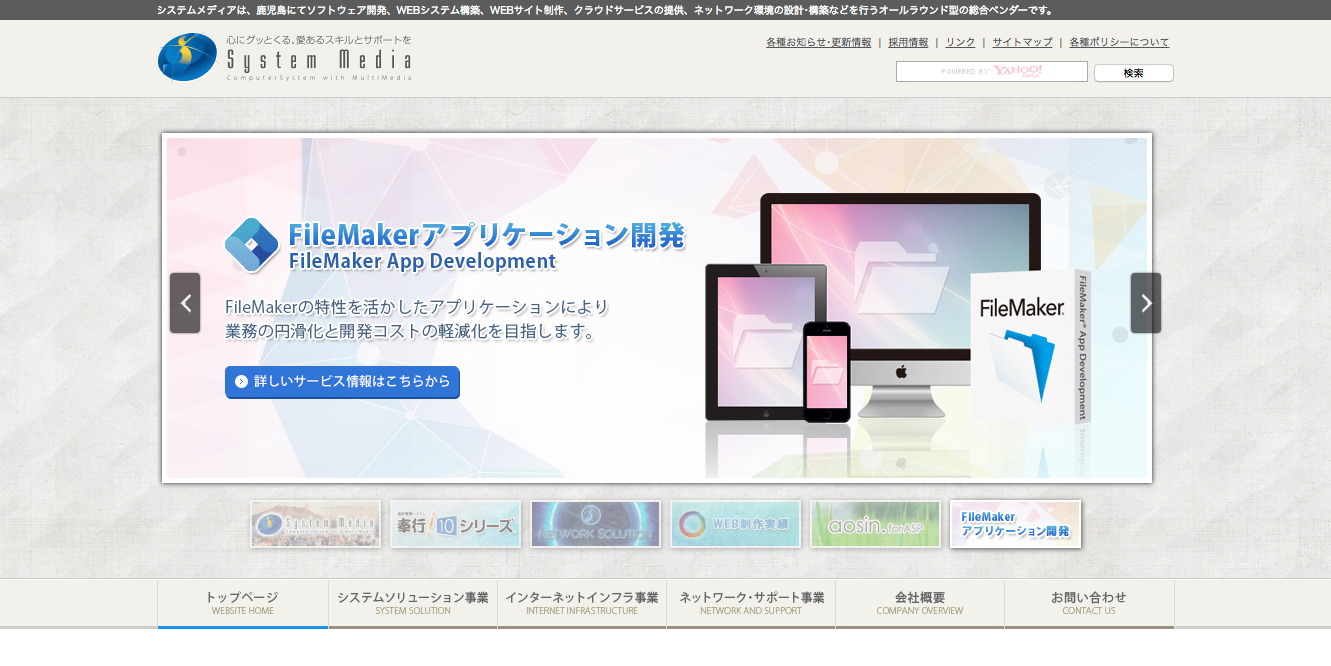Select the WEB制作実績 slide thumbnail
The height and width of the screenshot is (666, 1331).
tap(736, 524)
